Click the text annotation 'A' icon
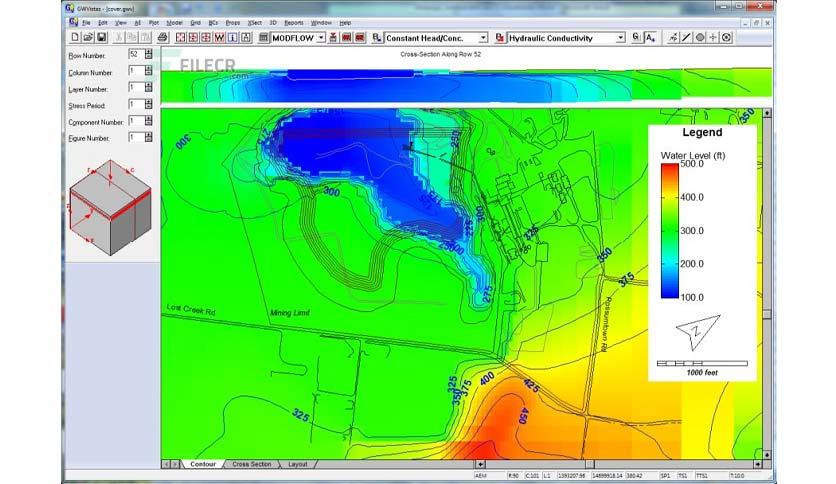This screenshot has width=836, height=484. point(649,38)
